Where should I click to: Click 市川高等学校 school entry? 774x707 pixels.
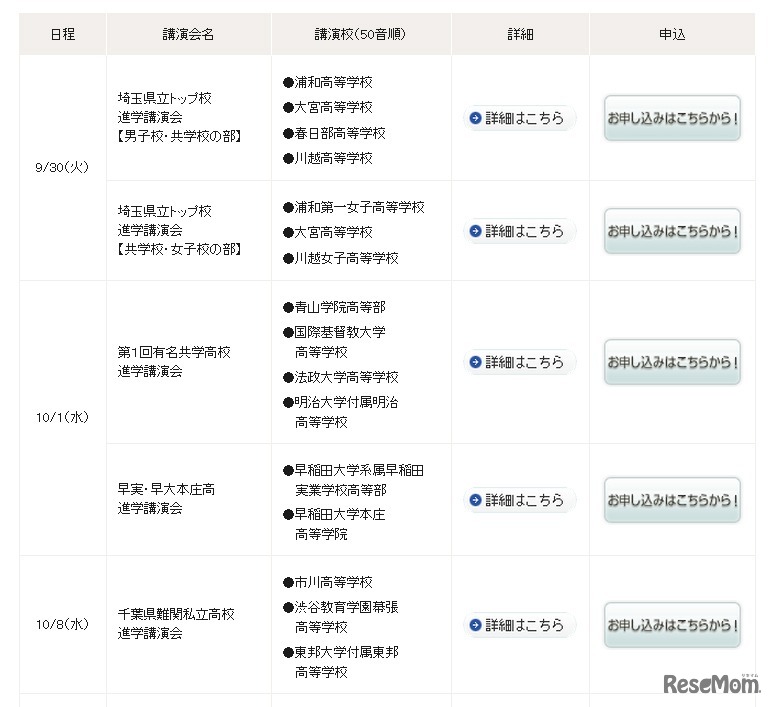(x=328, y=583)
